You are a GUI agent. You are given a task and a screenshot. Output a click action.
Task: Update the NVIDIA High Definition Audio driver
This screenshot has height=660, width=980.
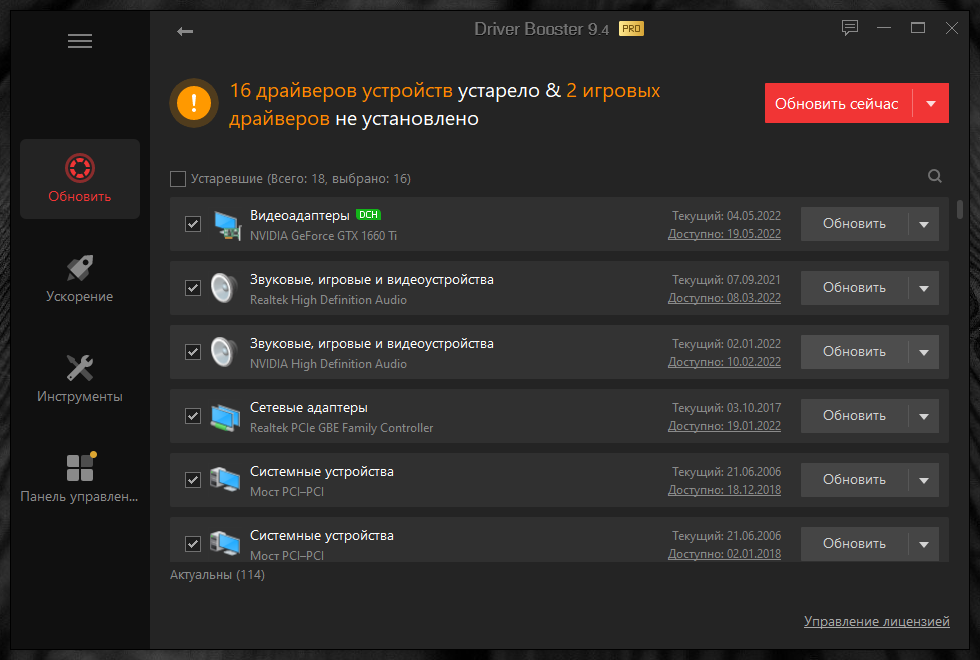point(854,352)
